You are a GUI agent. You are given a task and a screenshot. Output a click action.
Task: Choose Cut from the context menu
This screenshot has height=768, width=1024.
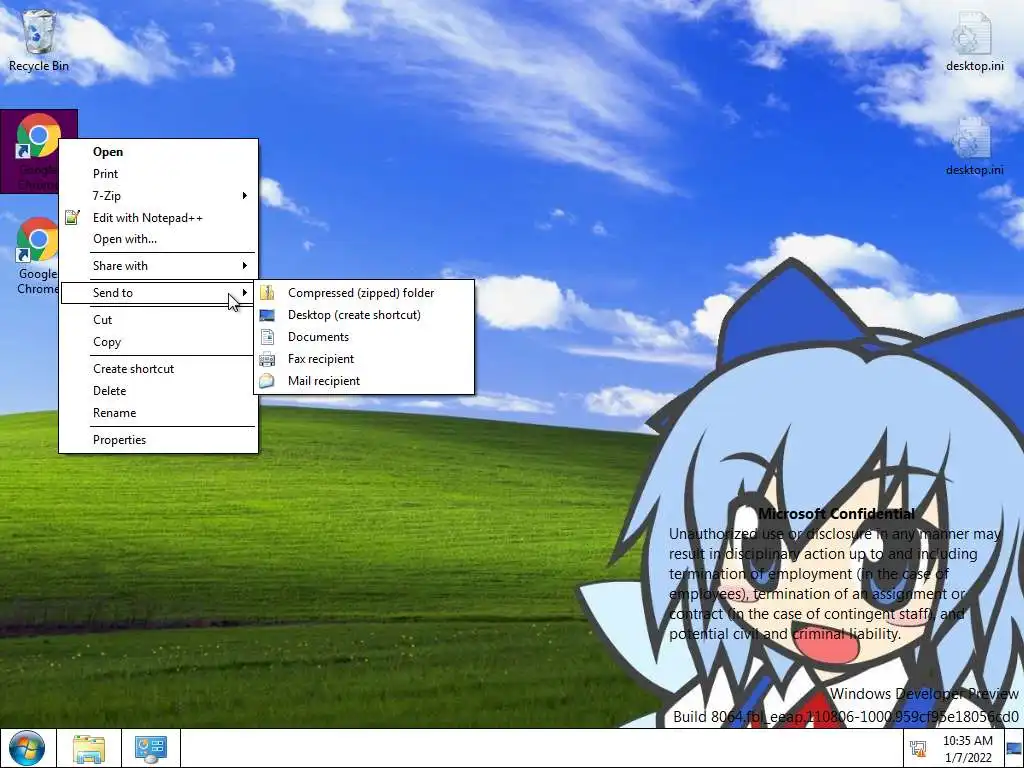[158, 319]
